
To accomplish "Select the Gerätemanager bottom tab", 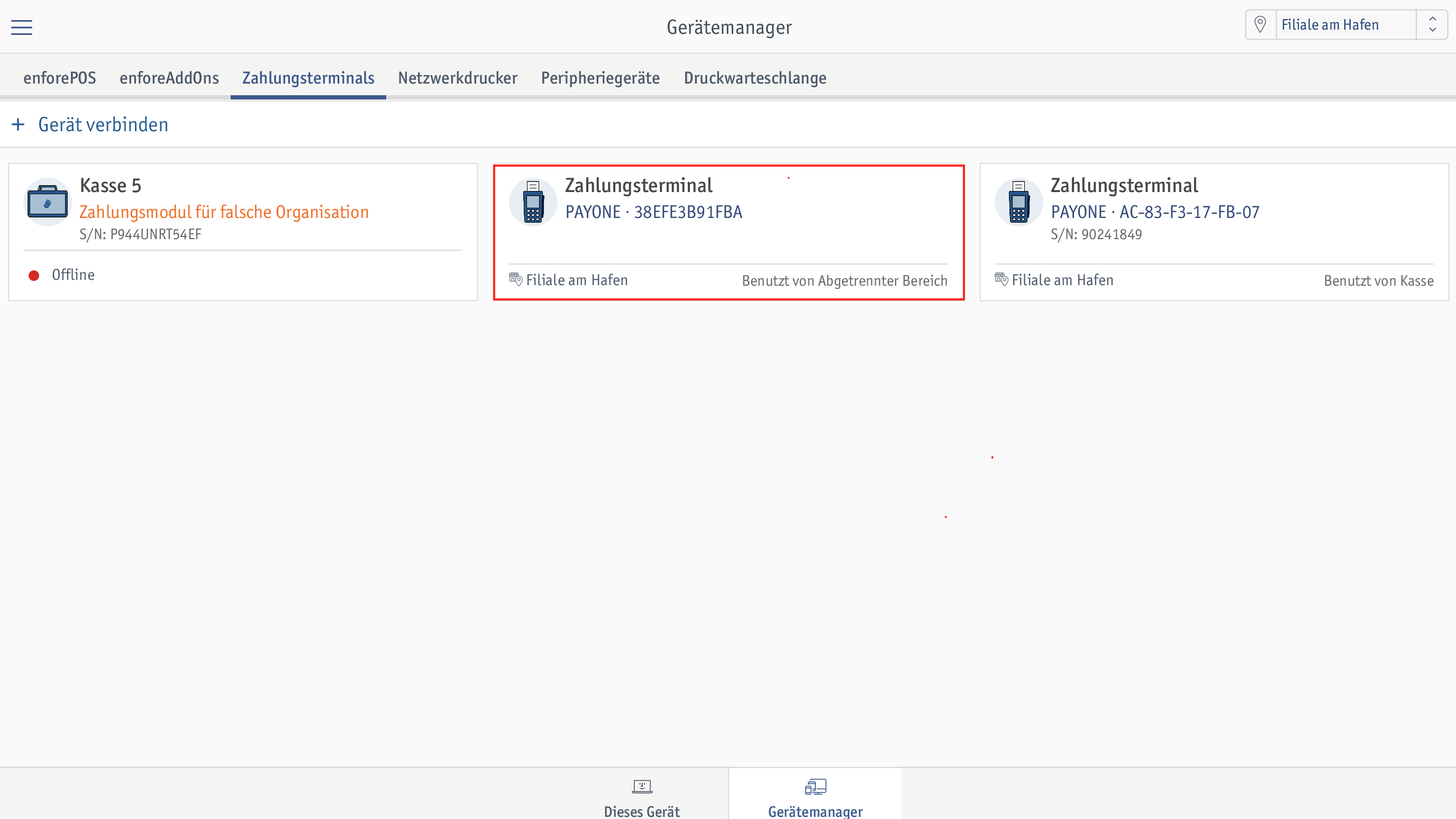I will click(x=815, y=794).
